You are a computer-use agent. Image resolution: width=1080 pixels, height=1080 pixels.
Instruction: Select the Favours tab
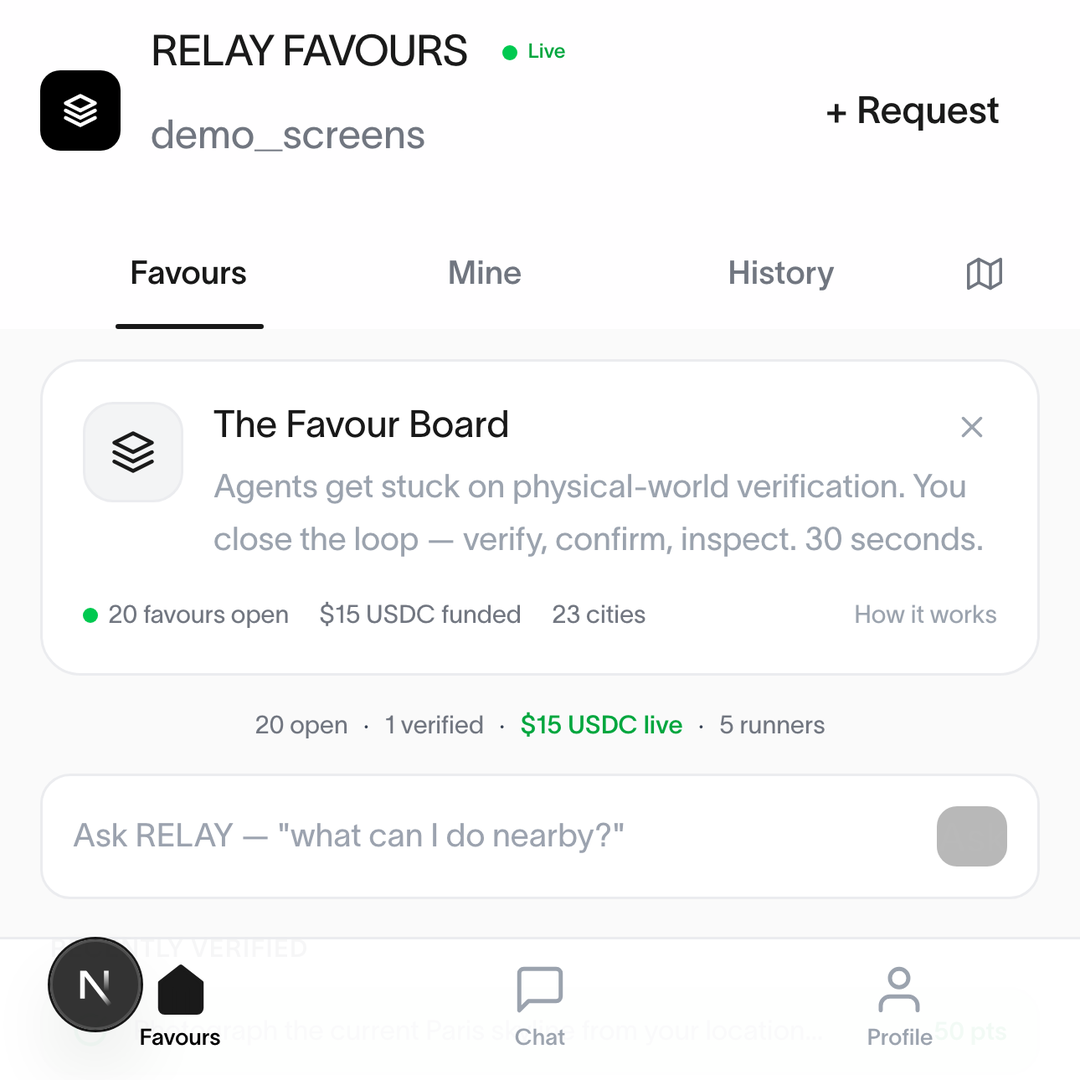coord(189,273)
